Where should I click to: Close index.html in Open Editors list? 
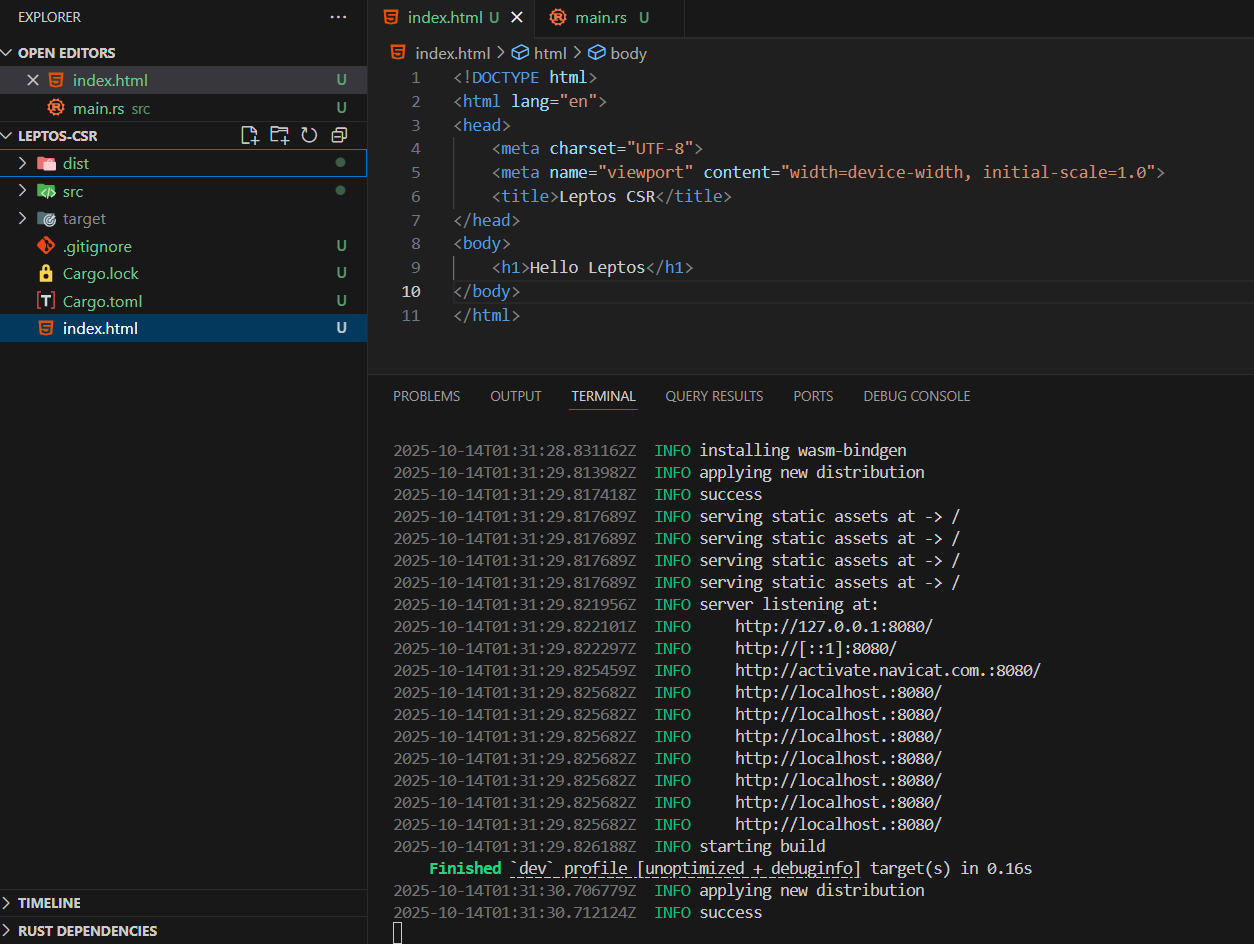[x=33, y=80]
